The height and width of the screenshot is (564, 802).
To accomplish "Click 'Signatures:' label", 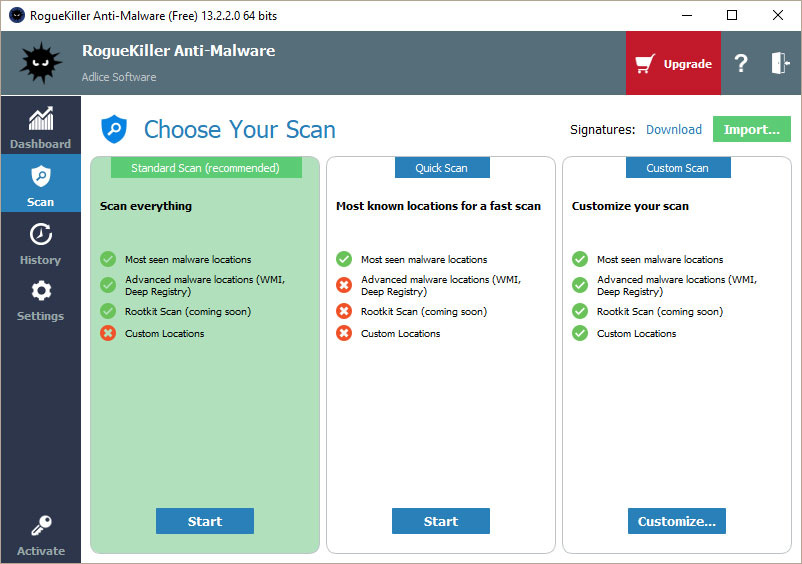I will click(603, 130).
